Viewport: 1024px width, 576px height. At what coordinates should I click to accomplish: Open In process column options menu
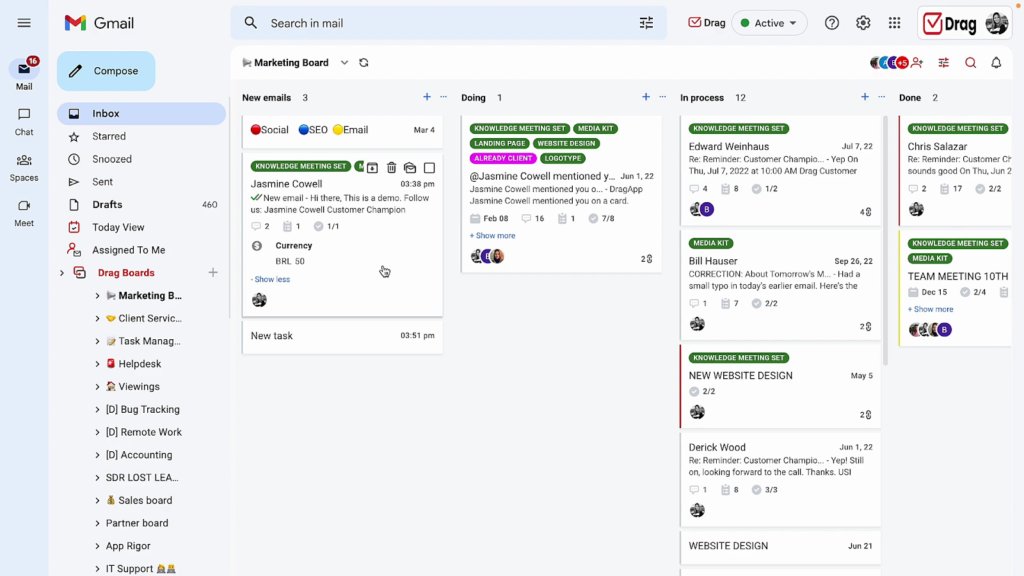[x=882, y=97]
